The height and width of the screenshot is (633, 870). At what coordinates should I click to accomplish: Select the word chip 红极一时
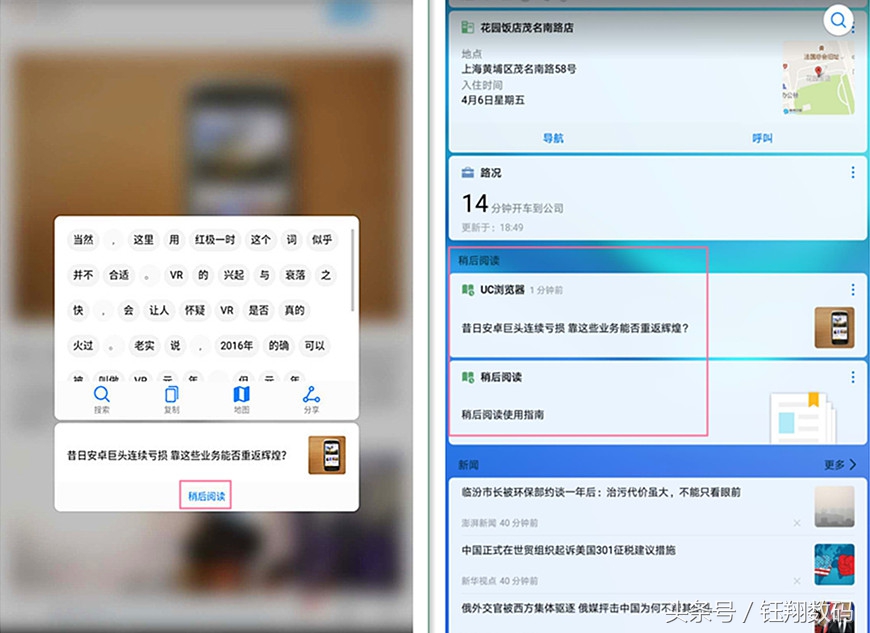point(215,240)
